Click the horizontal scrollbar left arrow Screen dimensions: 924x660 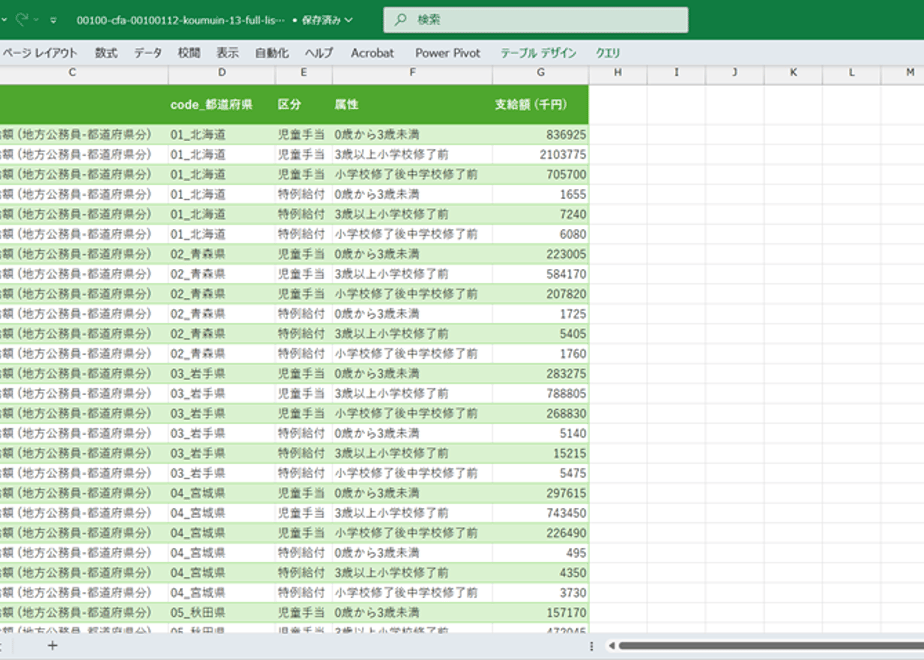[612, 646]
